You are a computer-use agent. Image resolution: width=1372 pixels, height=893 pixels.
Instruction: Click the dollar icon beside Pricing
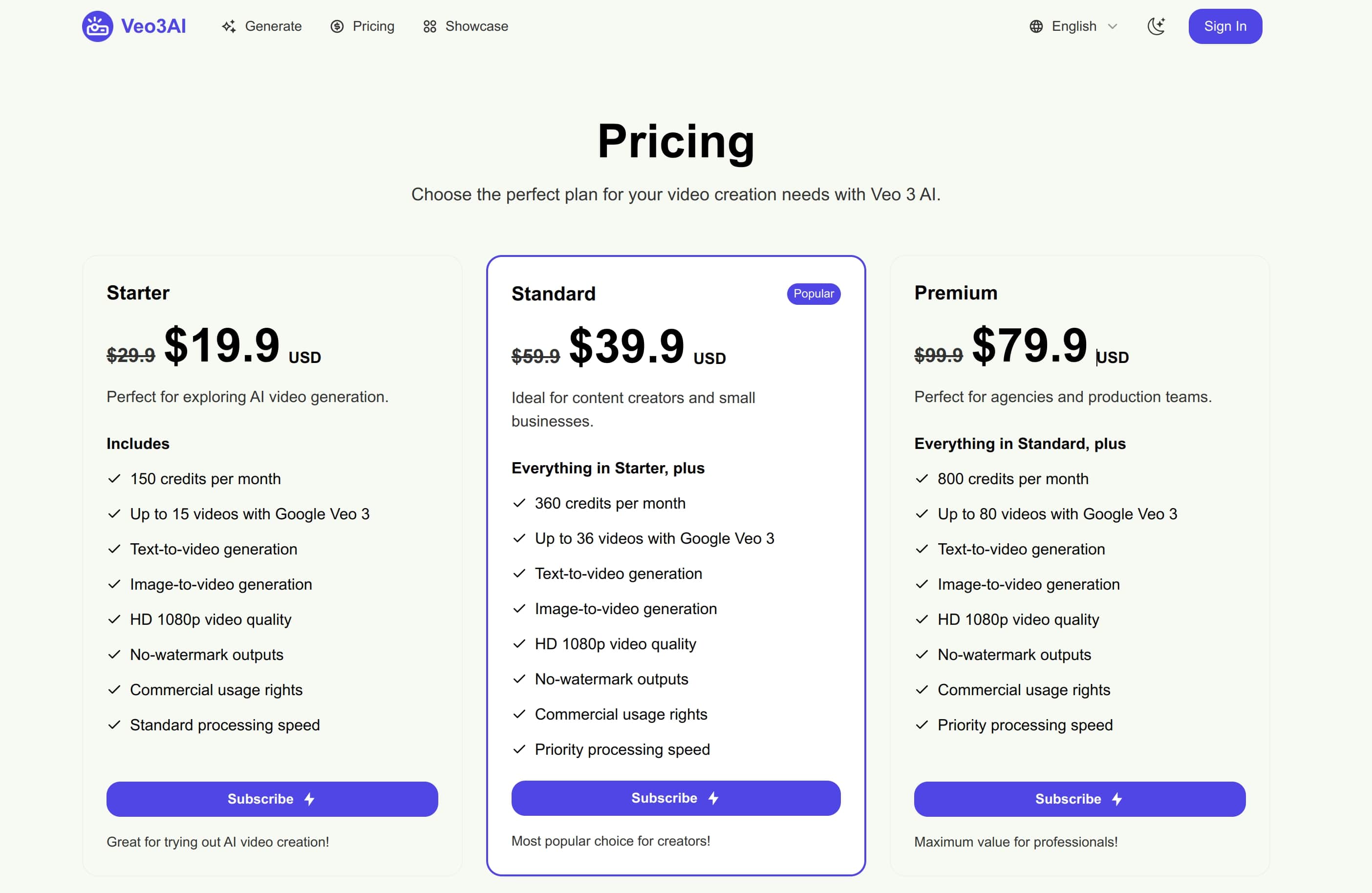[x=337, y=26]
